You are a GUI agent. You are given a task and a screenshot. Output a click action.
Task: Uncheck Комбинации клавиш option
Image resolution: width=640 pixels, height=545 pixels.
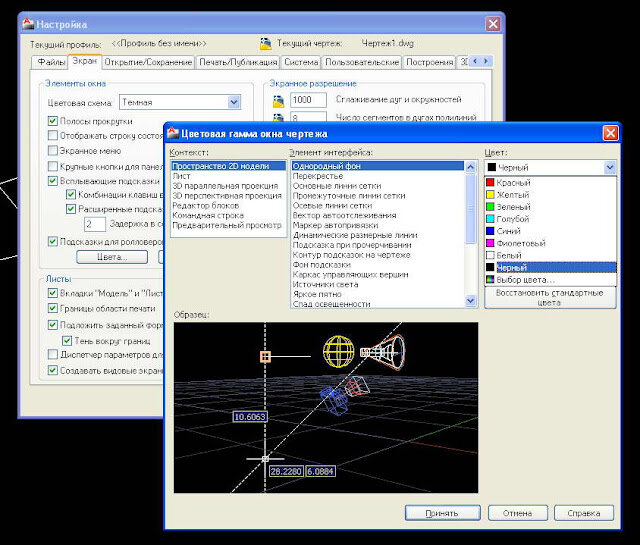pyautogui.click(x=71, y=195)
